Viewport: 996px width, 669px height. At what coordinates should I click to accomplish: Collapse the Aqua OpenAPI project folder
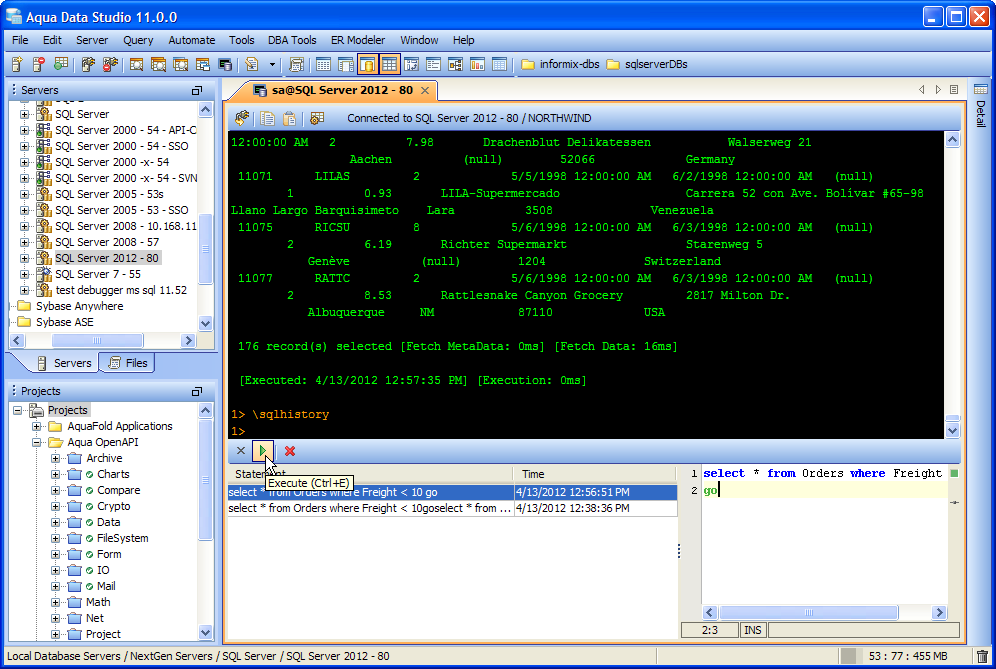(37, 442)
